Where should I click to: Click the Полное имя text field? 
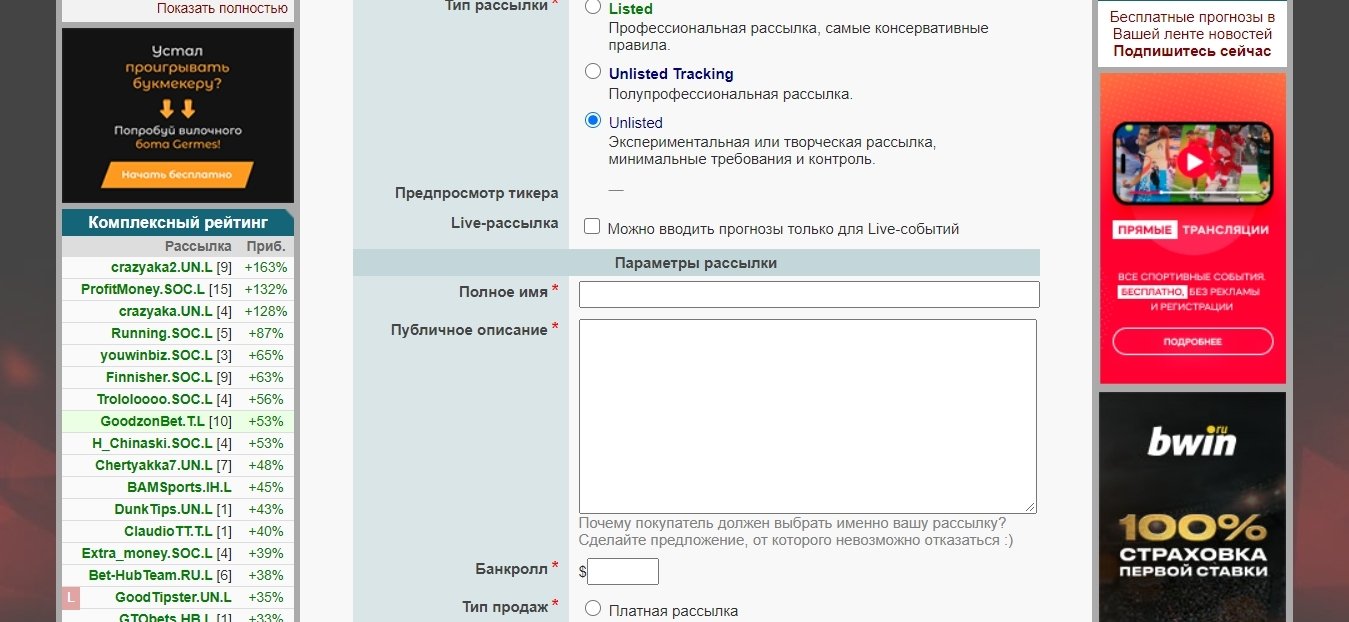point(809,294)
